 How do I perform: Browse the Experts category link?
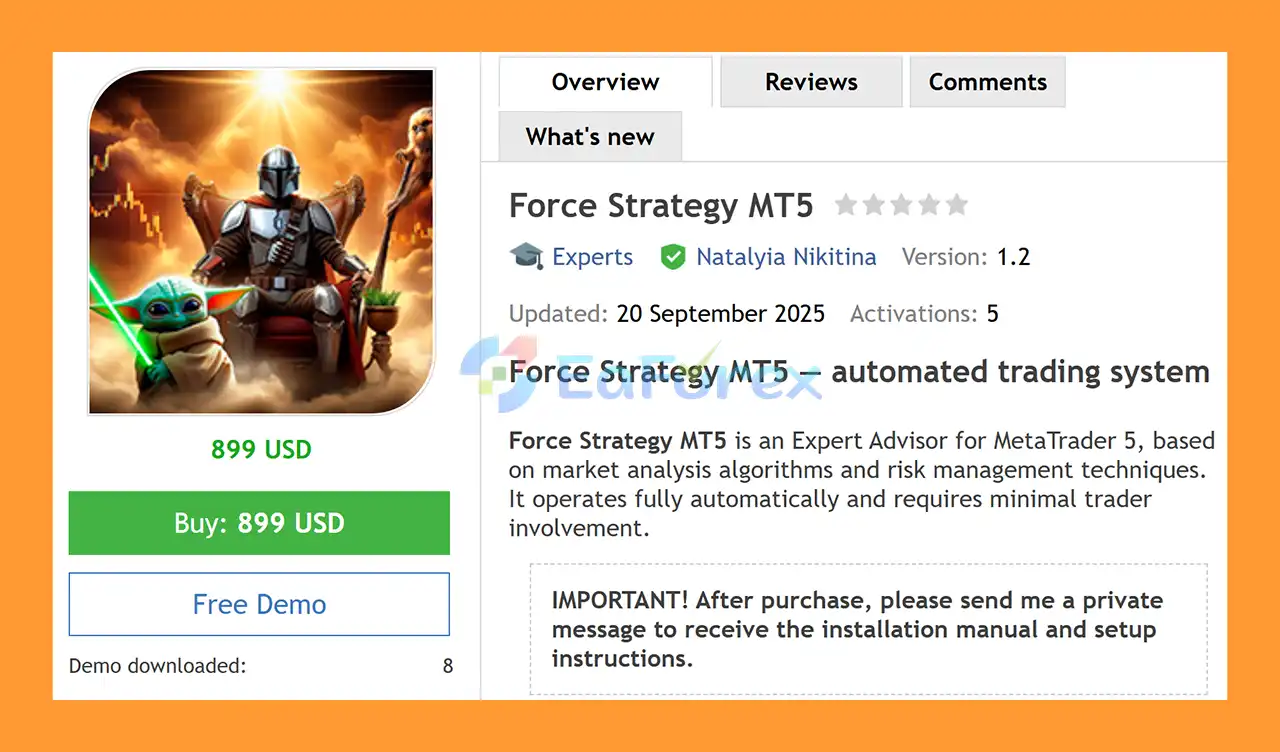pyautogui.click(x=593, y=256)
